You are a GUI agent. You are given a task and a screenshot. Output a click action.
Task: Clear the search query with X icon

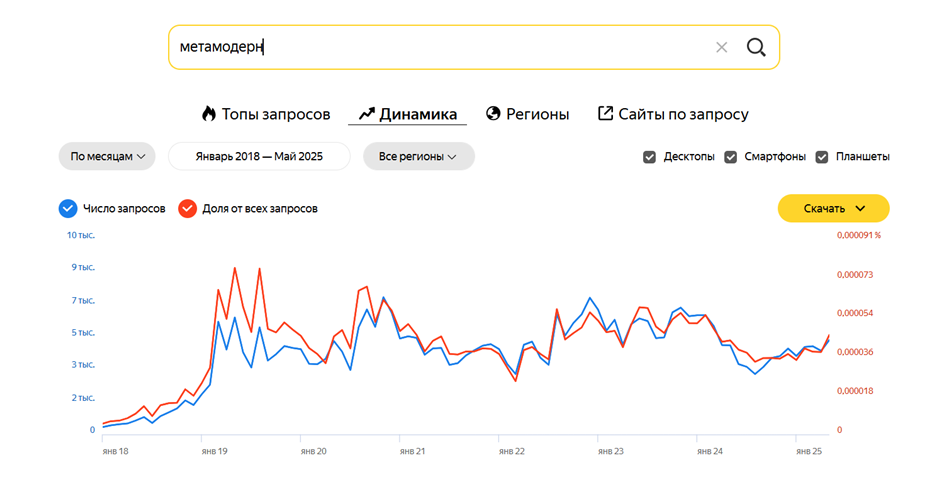click(x=722, y=47)
